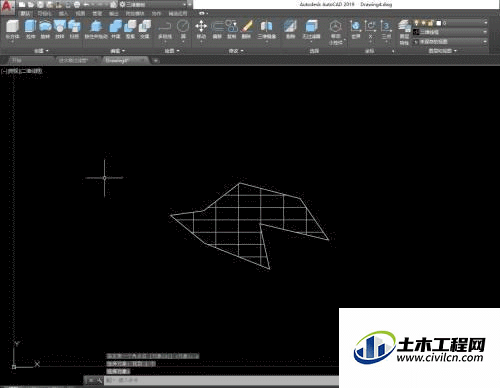This screenshot has height=388, width=500.
Task: Select the Extrude (拉伸) tool
Action: coord(30,29)
